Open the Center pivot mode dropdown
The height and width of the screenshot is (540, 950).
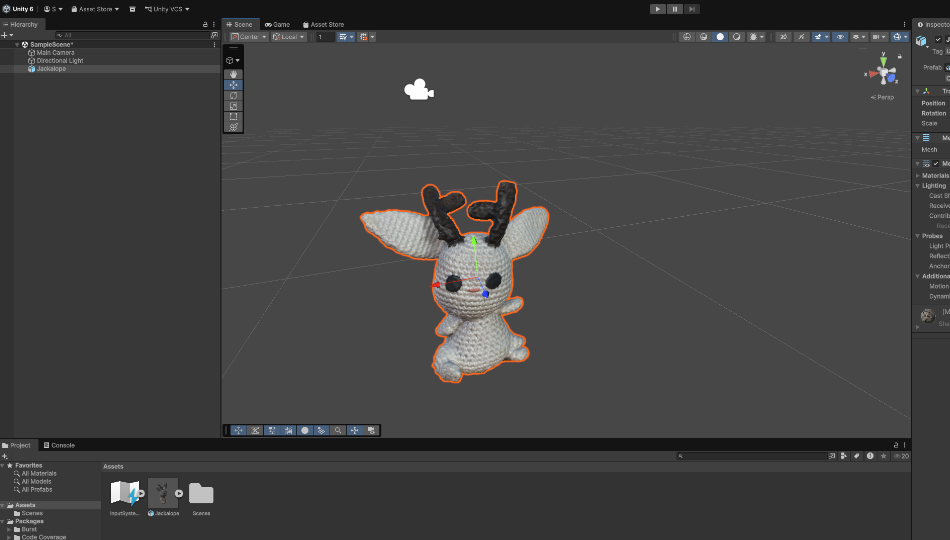248,37
